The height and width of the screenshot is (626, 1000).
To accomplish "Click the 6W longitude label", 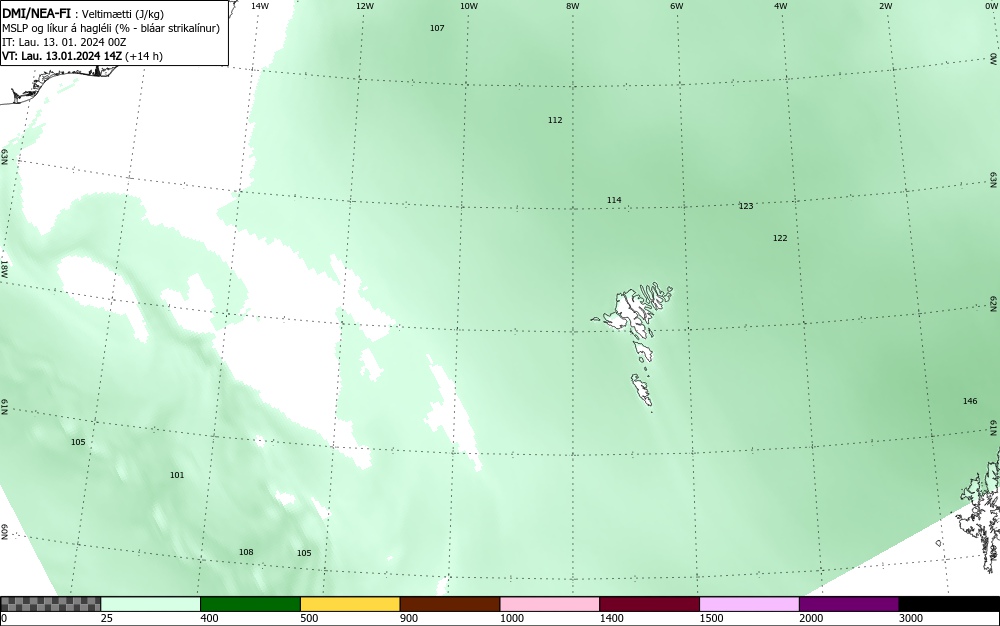I will coord(677,6).
